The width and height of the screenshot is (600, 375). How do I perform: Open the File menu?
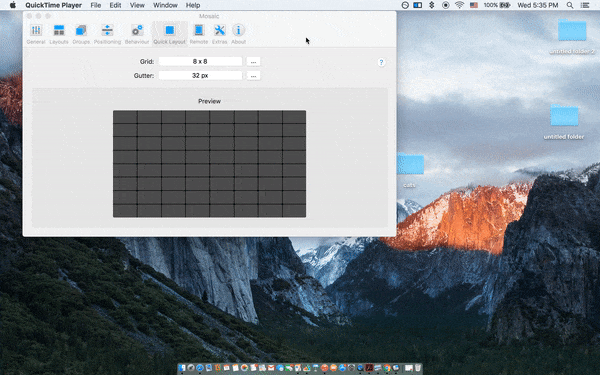point(96,5)
